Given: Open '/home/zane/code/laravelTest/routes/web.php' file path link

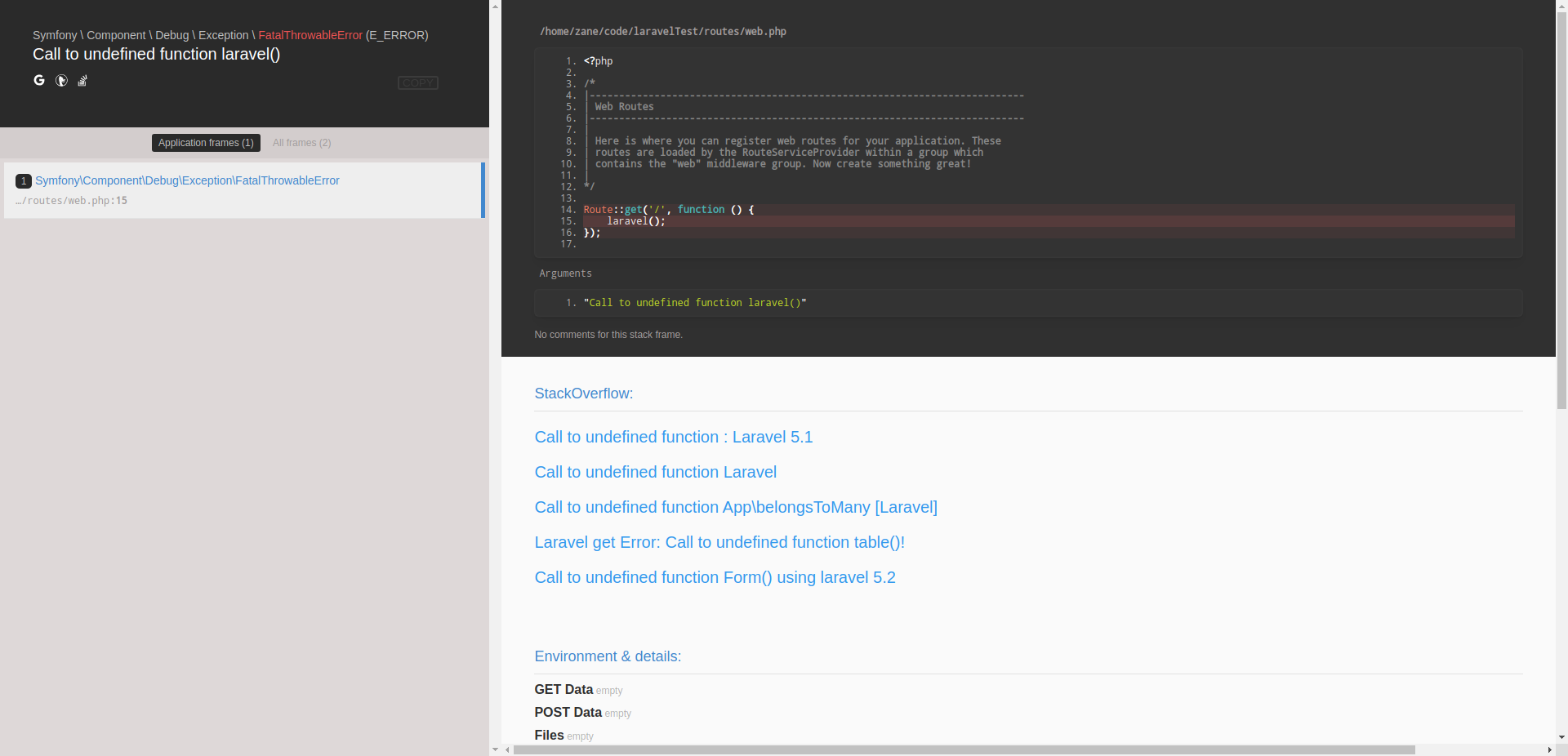Looking at the screenshot, I should (x=663, y=32).
